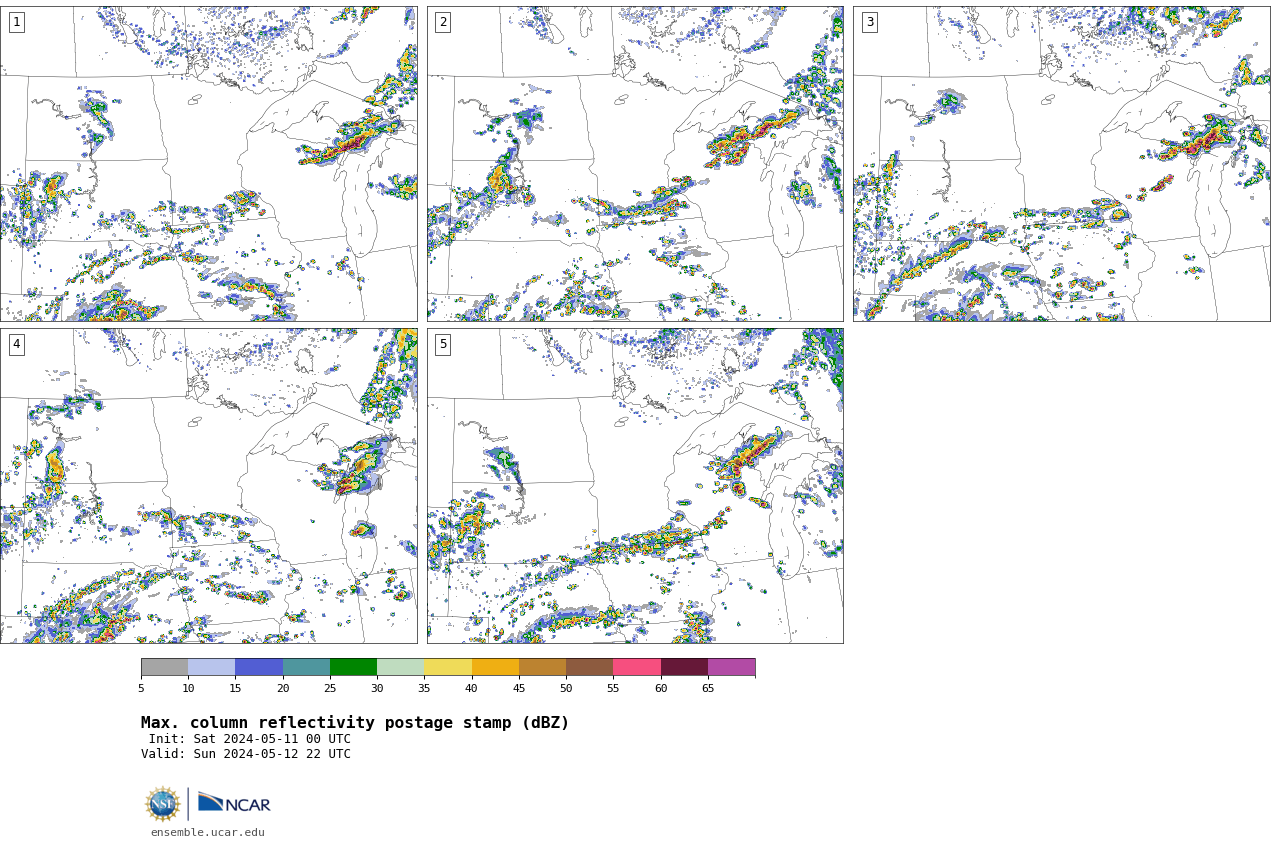Click the teal 20-25 dBZ swatch
Screen dimensions: 1280x844
(x=306, y=667)
